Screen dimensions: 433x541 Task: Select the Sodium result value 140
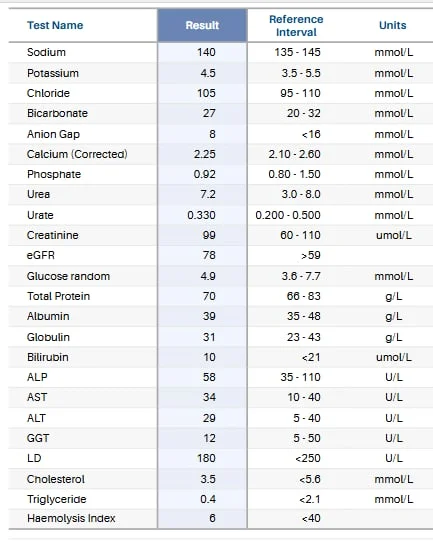click(206, 52)
